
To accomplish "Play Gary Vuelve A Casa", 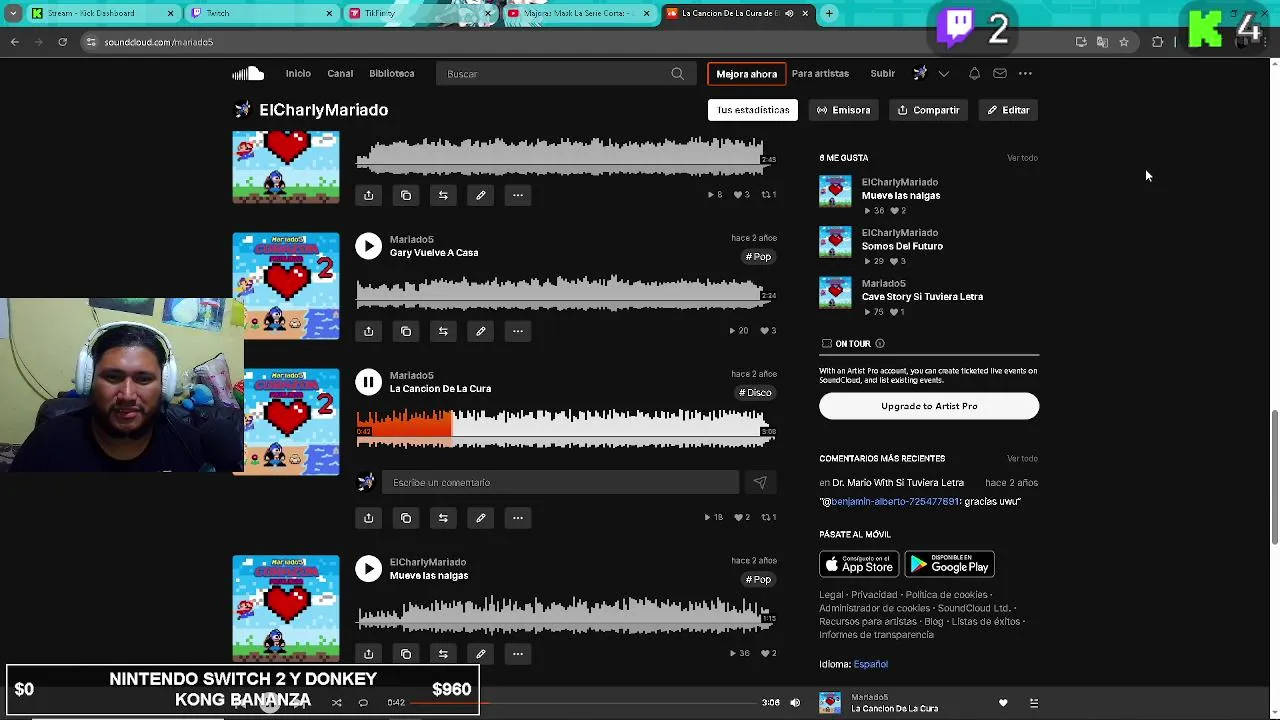I will pyautogui.click(x=369, y=246).
